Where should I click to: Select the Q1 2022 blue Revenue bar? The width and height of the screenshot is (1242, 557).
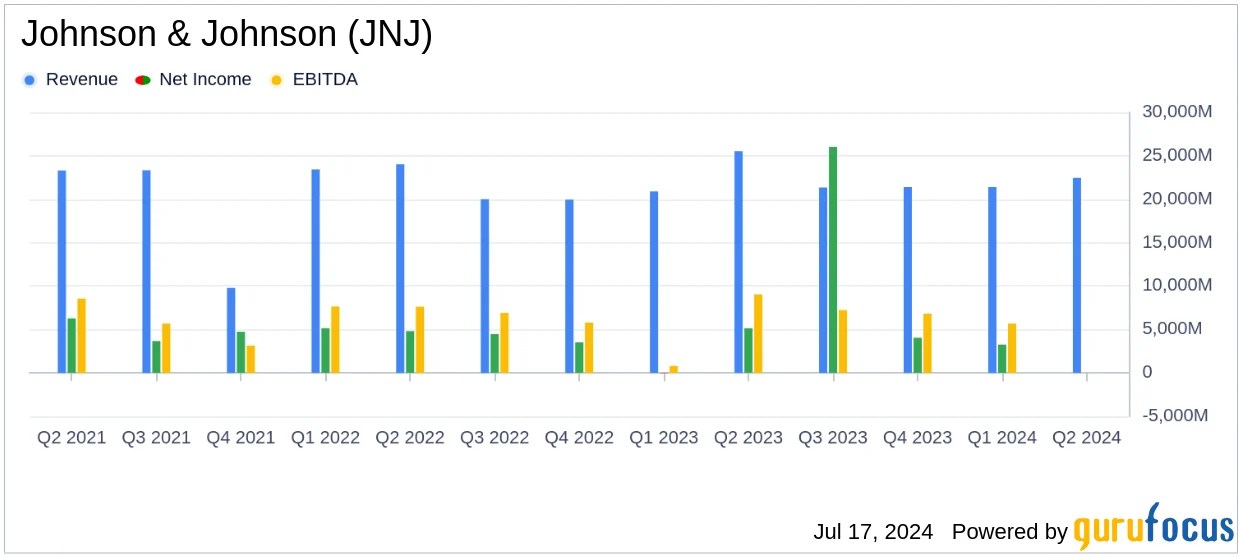click(316, 271)
